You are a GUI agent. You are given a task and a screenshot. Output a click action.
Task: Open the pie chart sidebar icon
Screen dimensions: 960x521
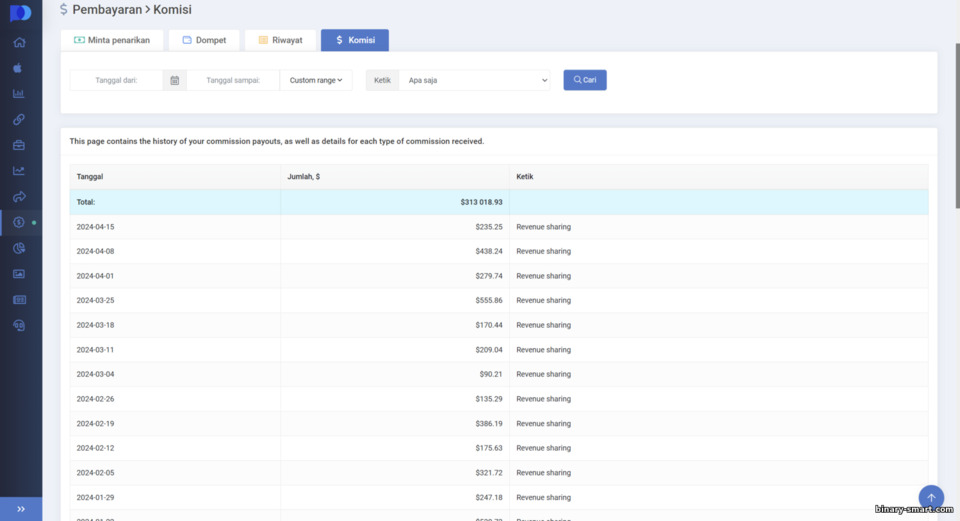pos(19,248)
